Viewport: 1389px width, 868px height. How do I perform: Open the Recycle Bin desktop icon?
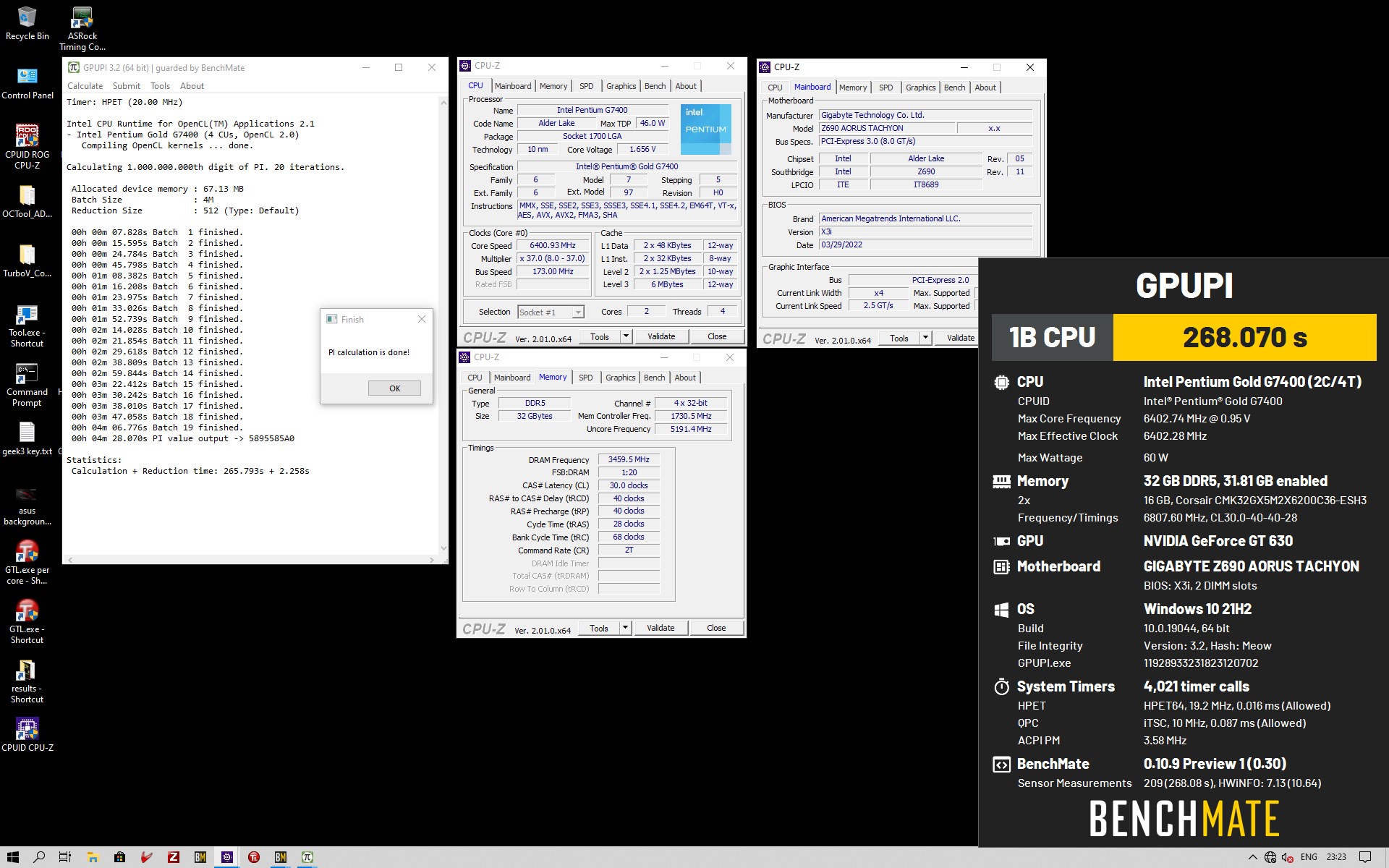[27, 22]
